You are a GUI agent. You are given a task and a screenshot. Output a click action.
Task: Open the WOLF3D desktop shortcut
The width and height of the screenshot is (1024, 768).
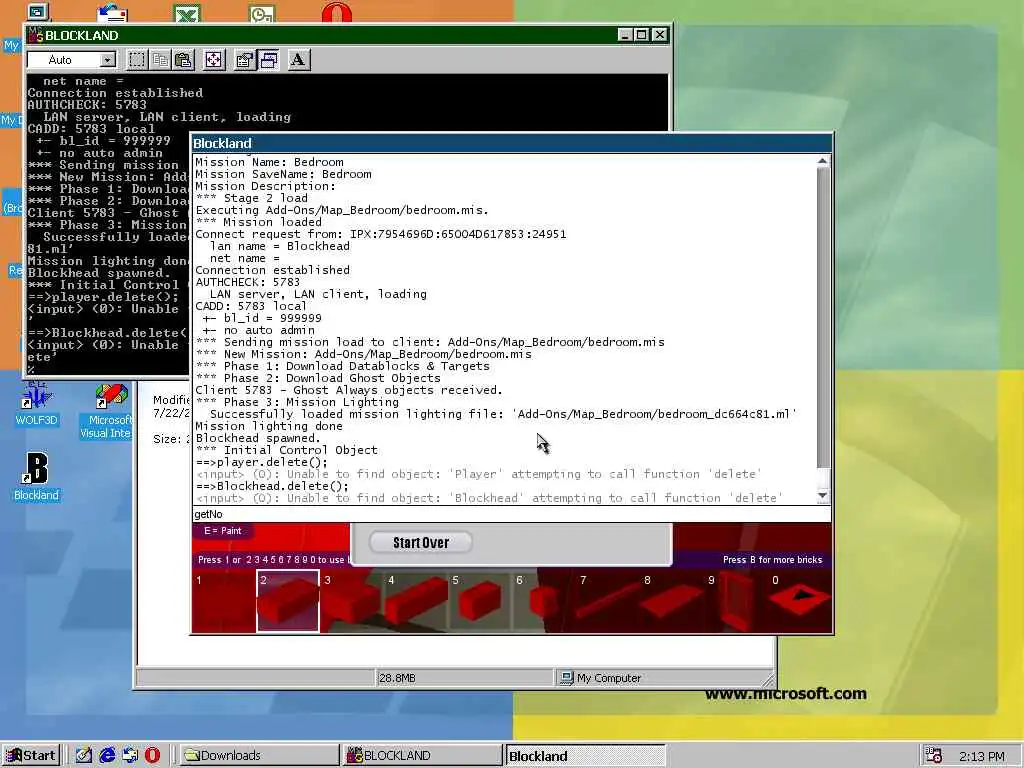[x=37, y=403]
